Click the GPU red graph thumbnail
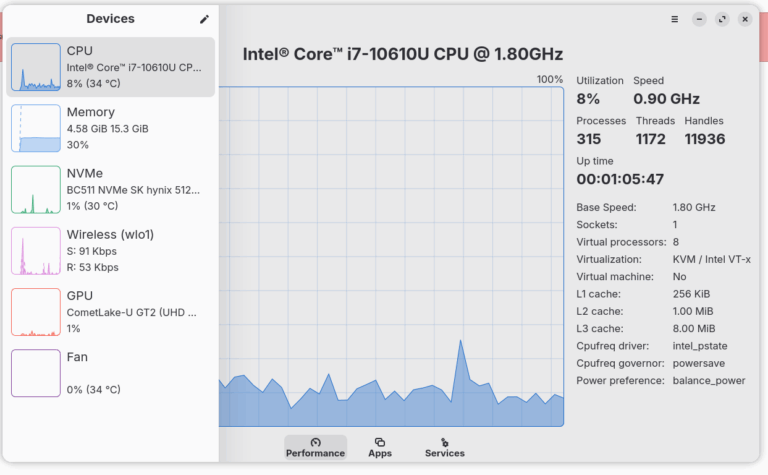 click(x=36, y=312)
